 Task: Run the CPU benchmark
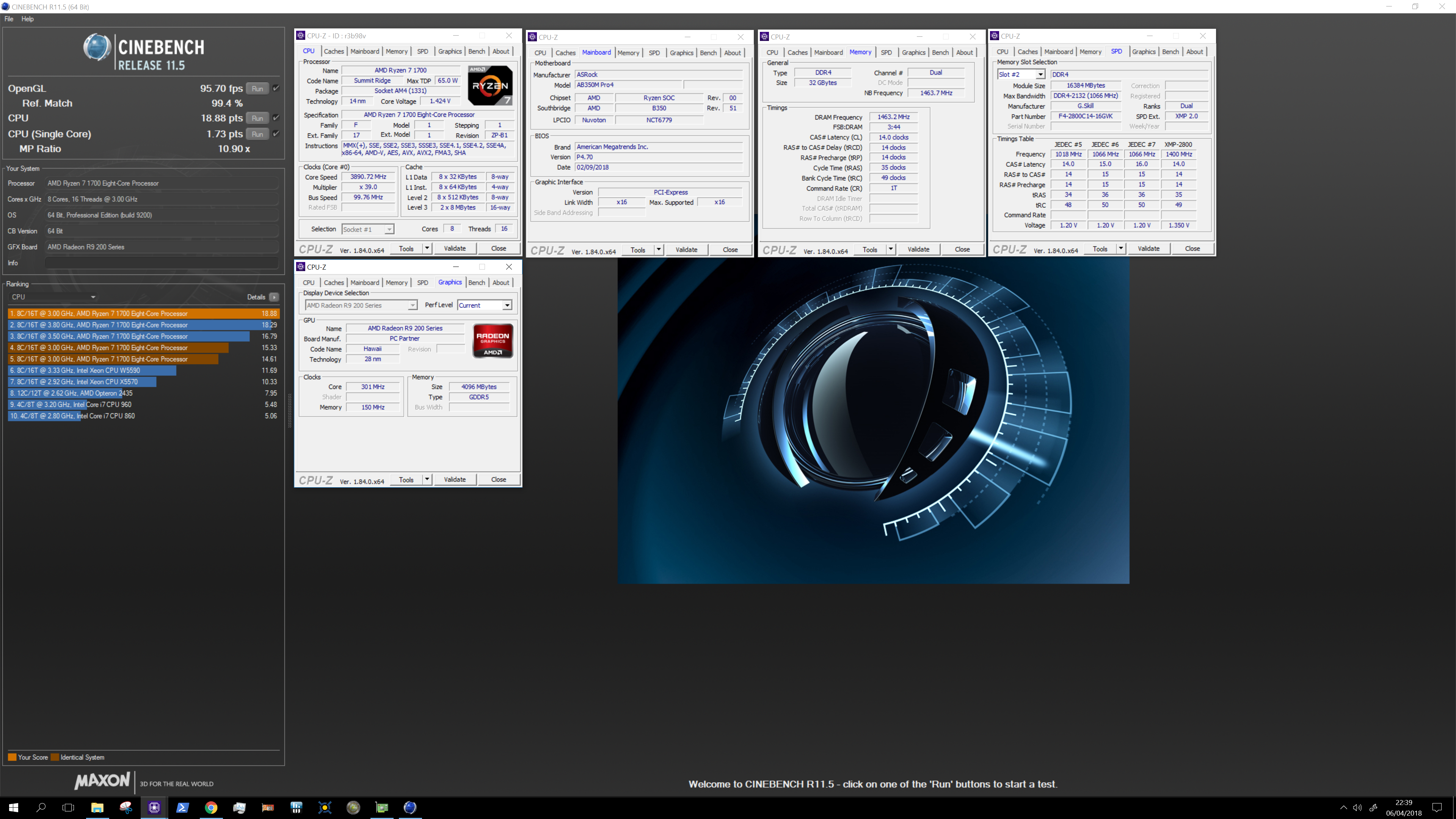pyautogui.click(x=258, y=118)
